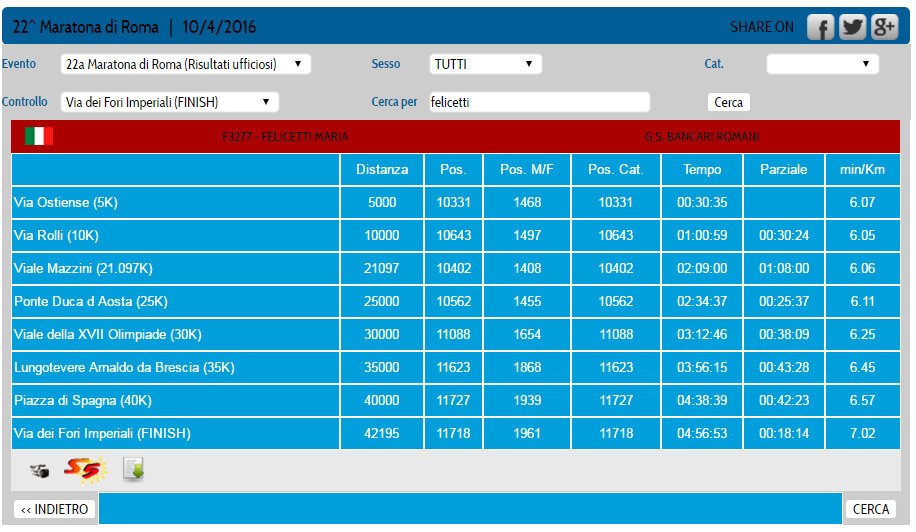Open the video camera icon

40,471
